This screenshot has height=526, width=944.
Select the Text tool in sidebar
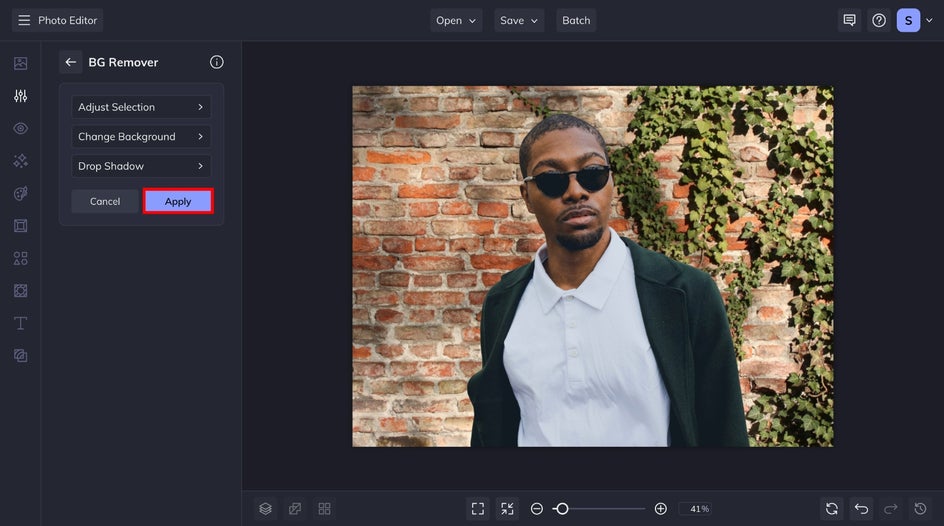(x=20, y=323)
